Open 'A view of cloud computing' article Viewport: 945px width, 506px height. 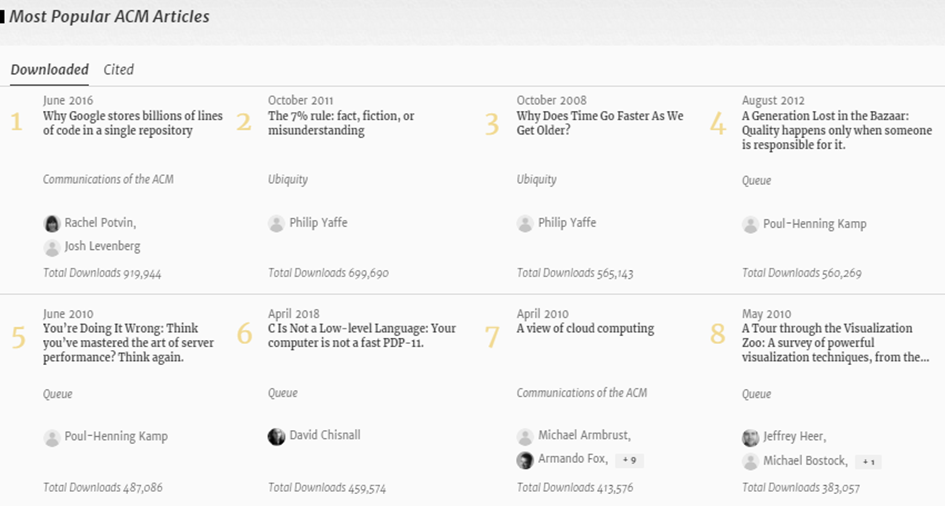click(585, 328)
